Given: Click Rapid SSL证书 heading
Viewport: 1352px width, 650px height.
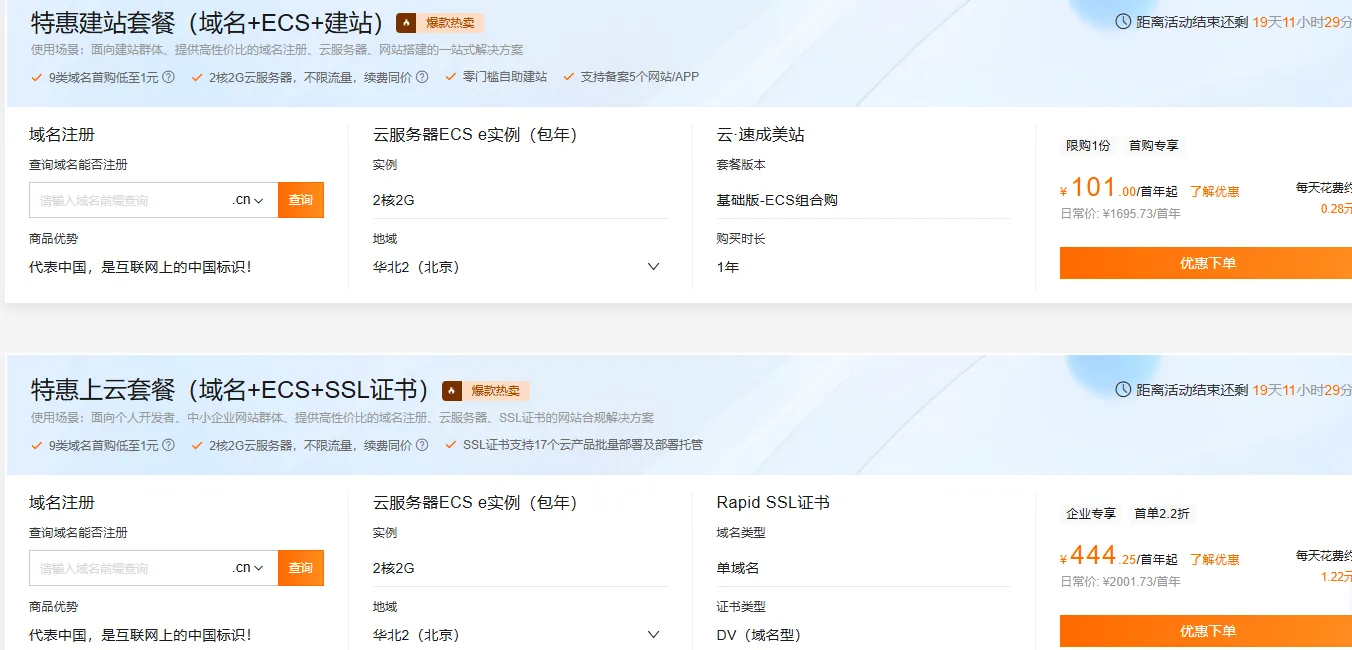Looking at the screenshot, I should pos(773,503).
